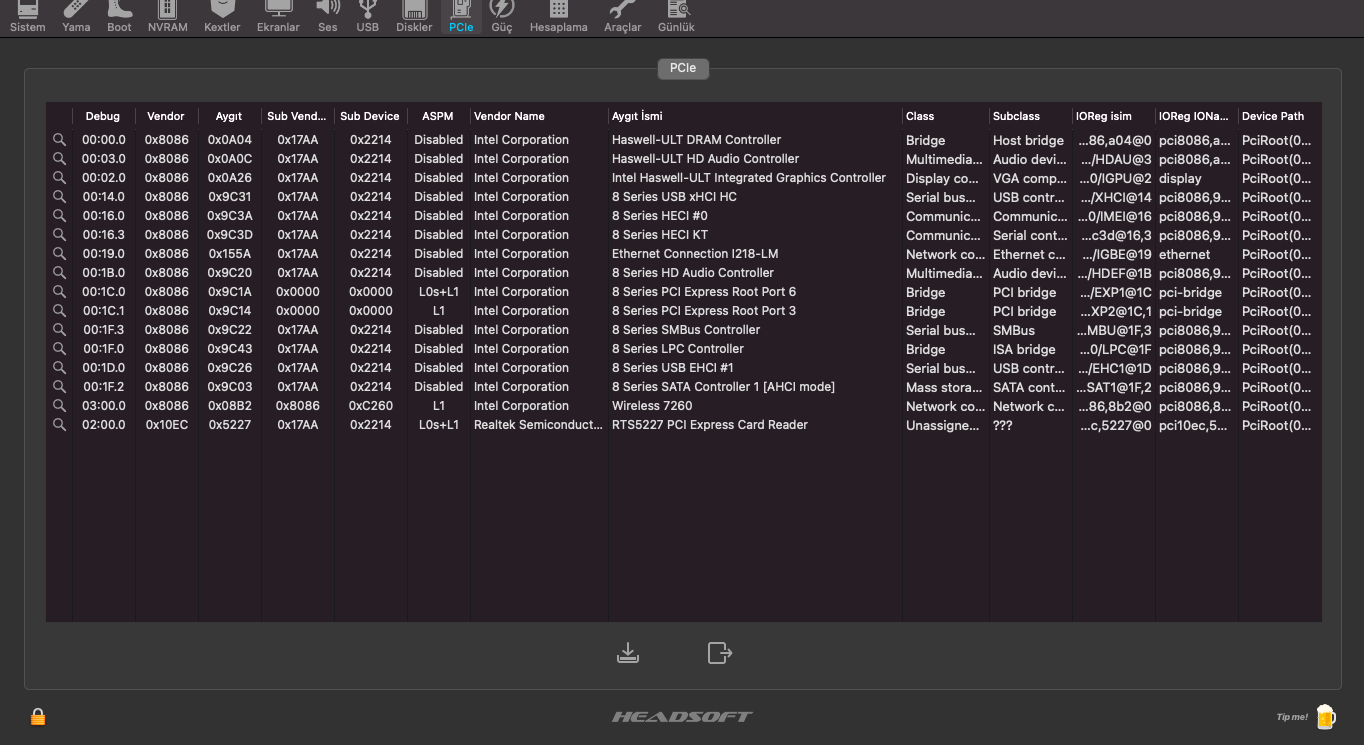The width and height of the screenshot is (1364, 745).
Task: Sort by the ASPM column header
Action: 437,116
